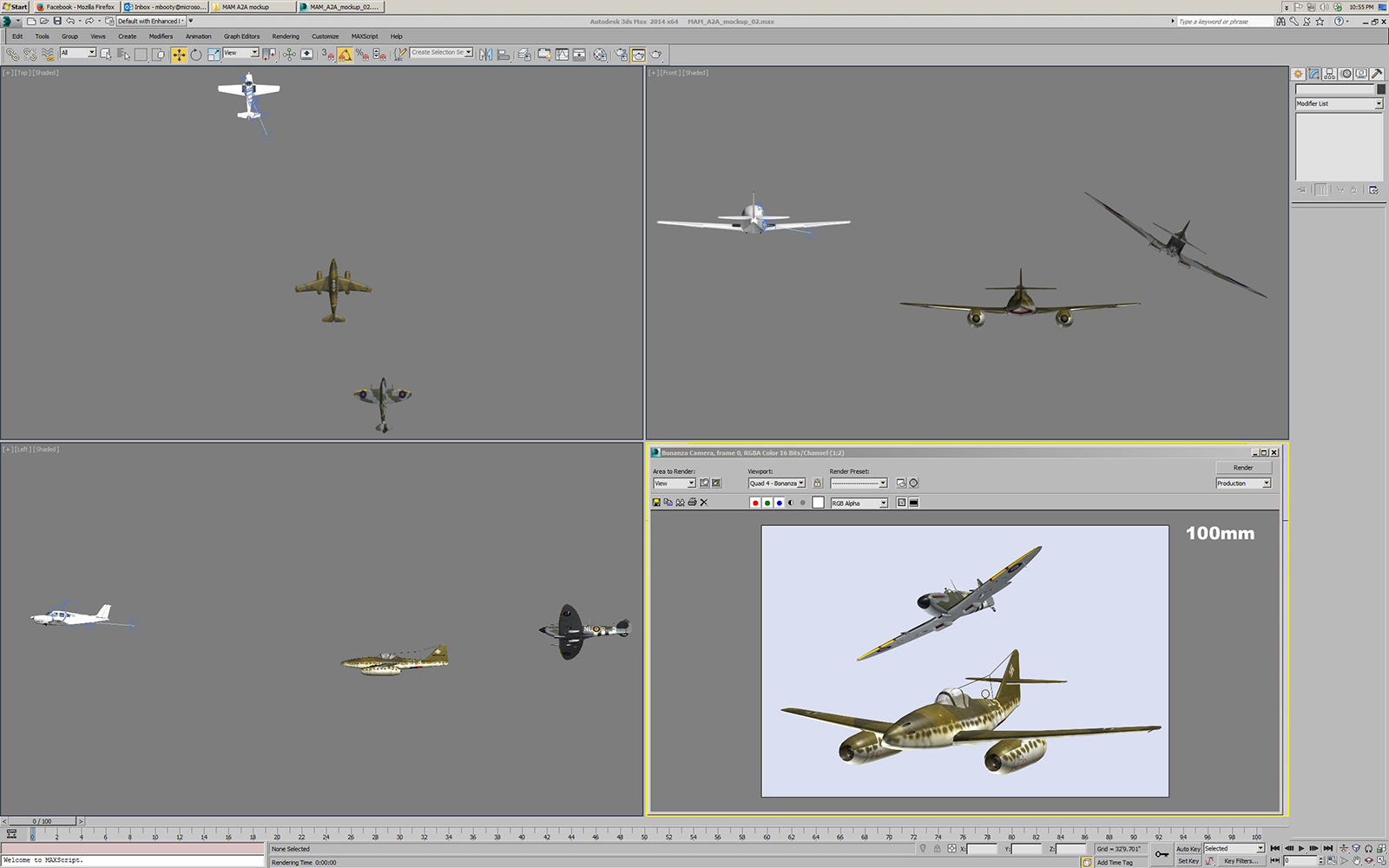This screenshot has height=868, width=1389.
Task: Click the Render Production teapot icon
Action: (x=656, y=55)
